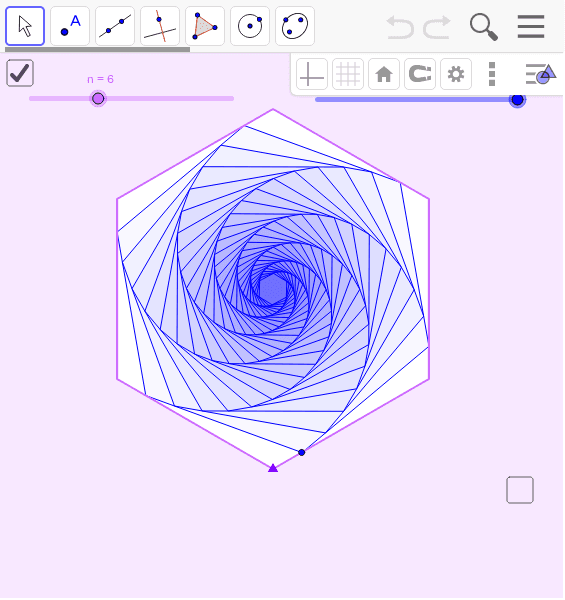Select the Move arrow tool
Viewport: 565px width, 600px height.
(x=25, y=26)
